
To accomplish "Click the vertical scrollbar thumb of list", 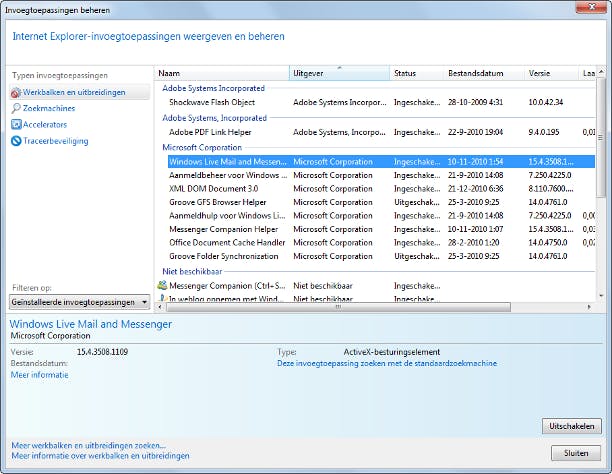I will pos(601,137).
